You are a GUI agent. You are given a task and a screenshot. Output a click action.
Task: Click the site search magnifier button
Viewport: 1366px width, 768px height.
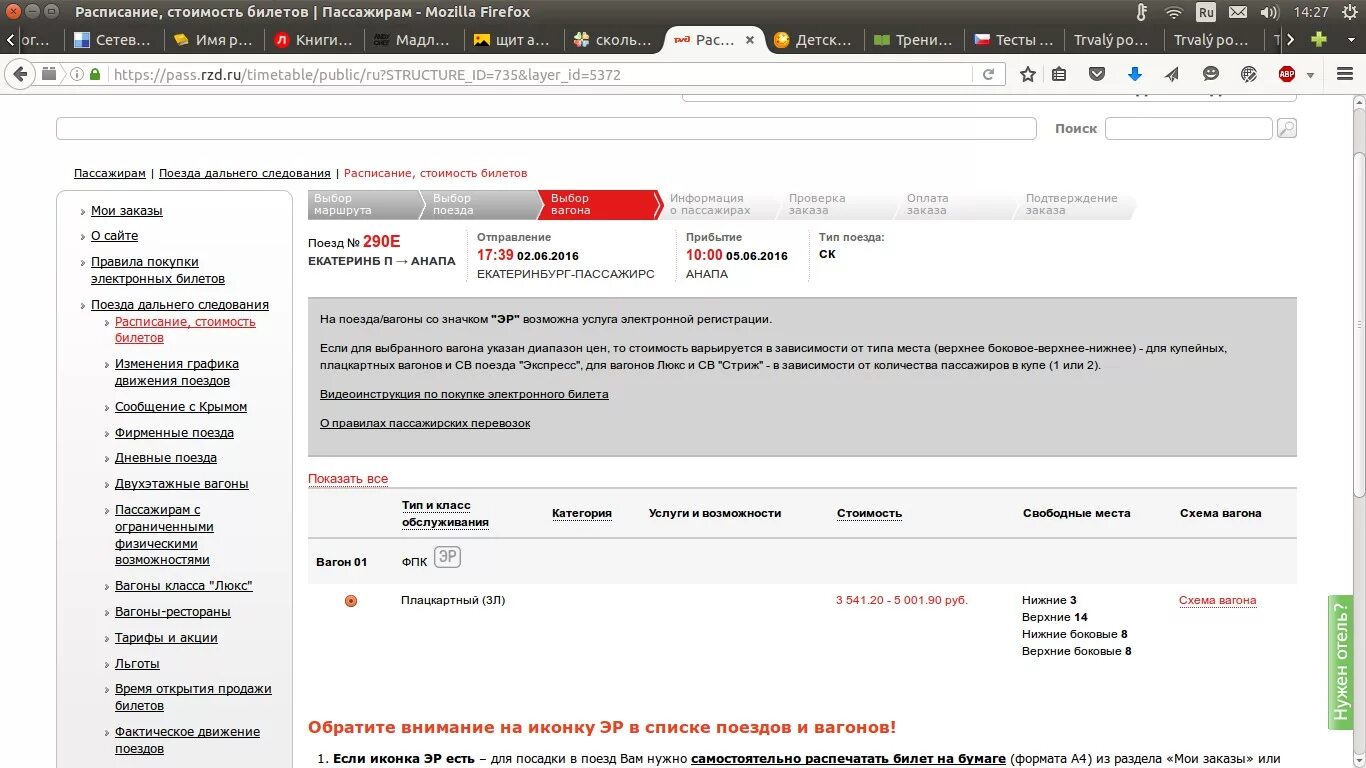coord(1287,128)
